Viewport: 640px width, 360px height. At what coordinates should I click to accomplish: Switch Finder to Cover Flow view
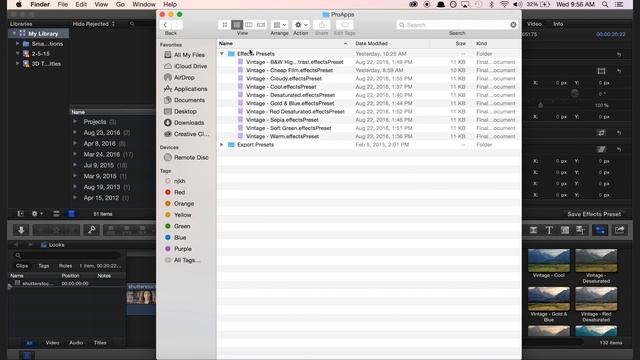(261, 25)
